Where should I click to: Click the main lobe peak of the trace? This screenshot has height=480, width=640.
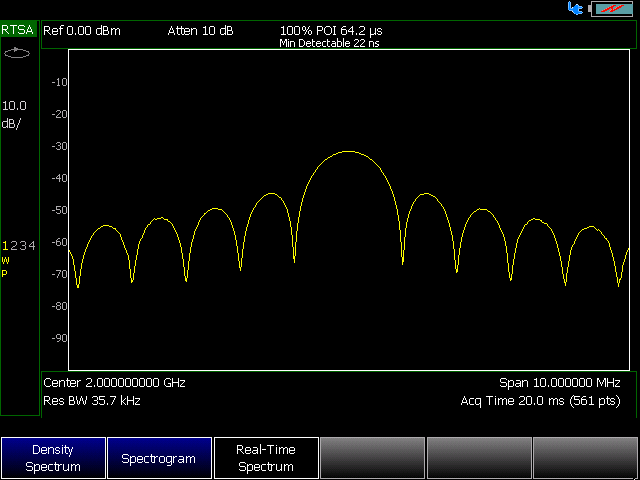coord(348,151)
